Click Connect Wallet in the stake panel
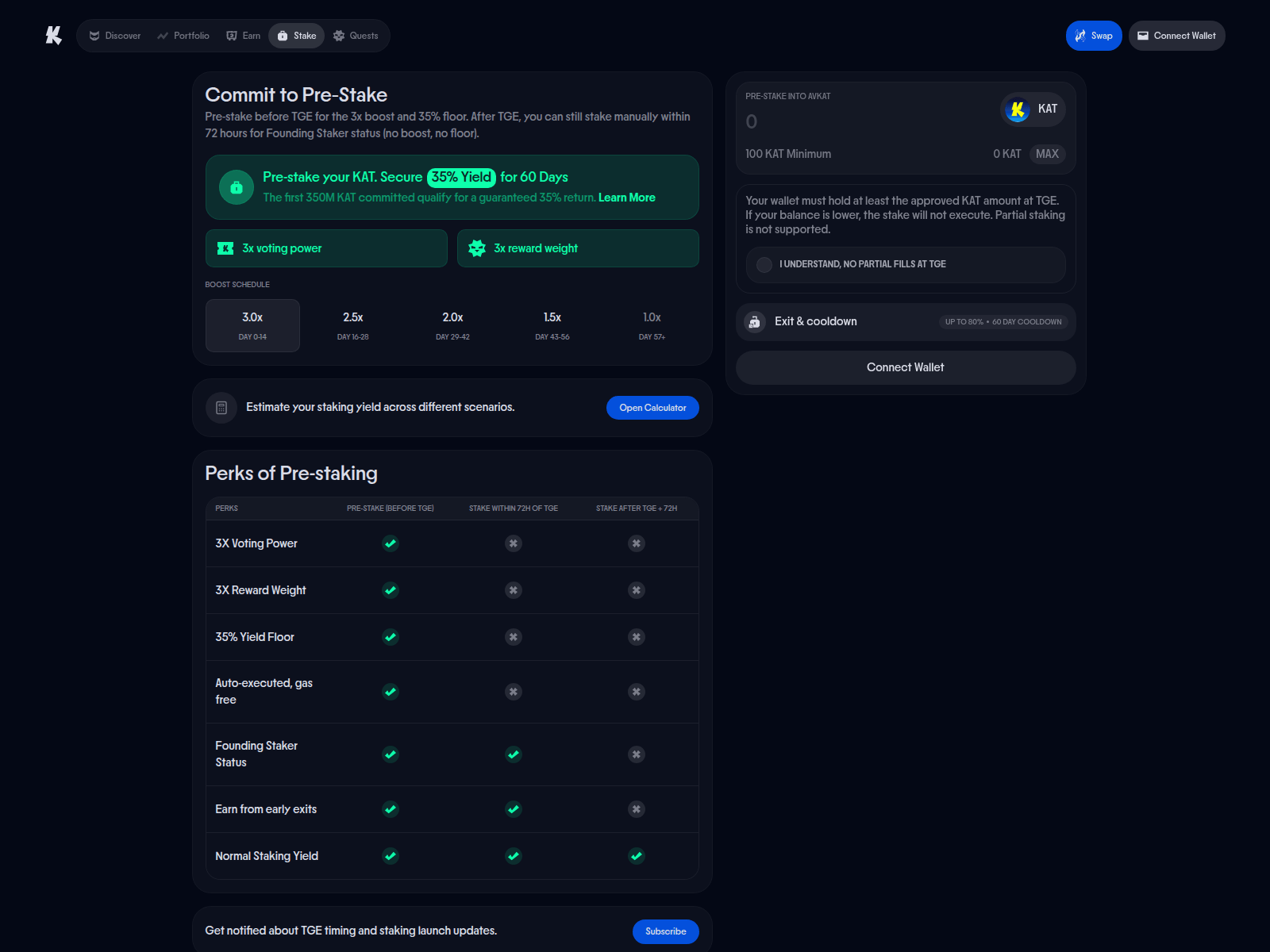Viewport: 1270px width, 952px height. pos(906,367)
